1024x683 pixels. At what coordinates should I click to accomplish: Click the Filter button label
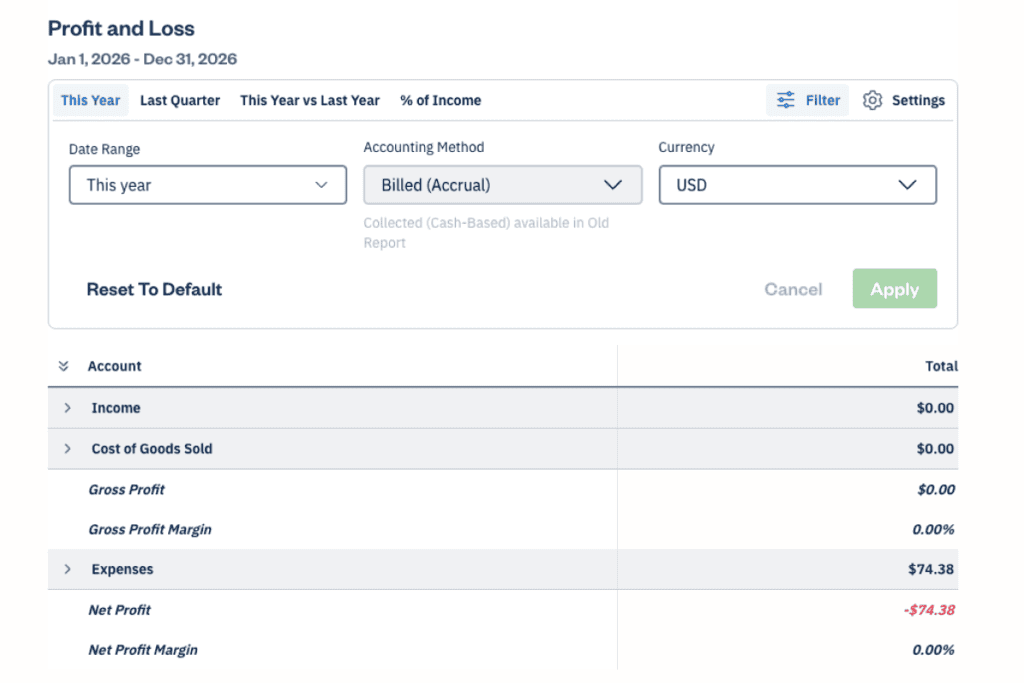pyautogui.click(x=822, y=101)
